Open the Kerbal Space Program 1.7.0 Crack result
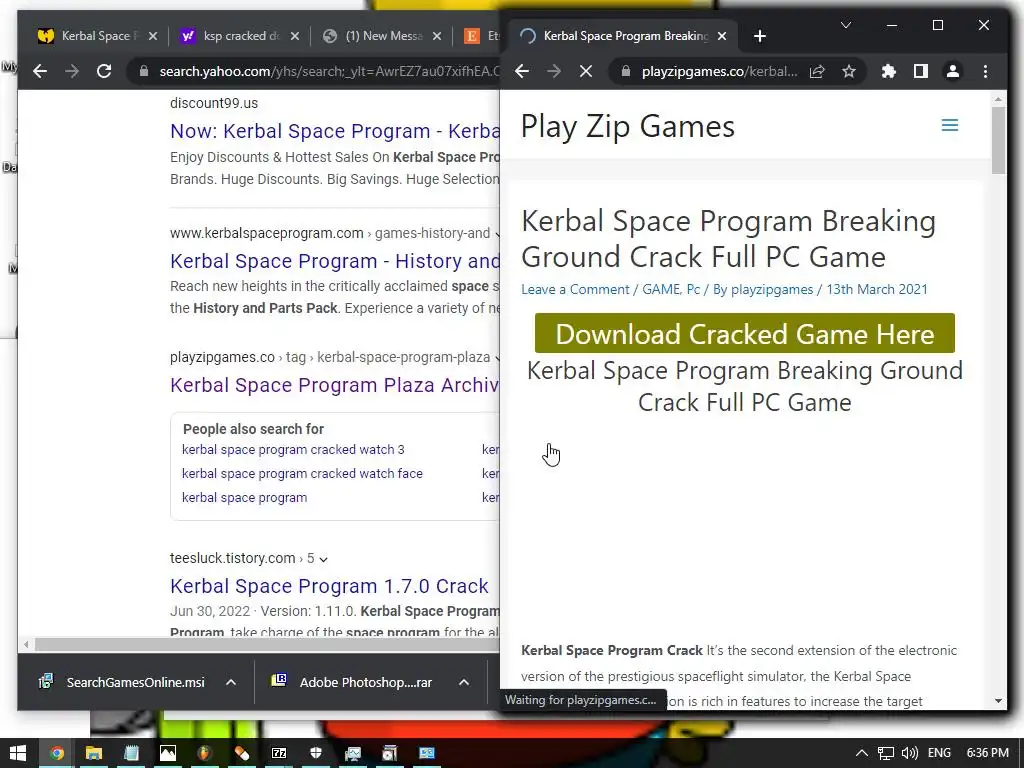 click(x=329, y=586)
